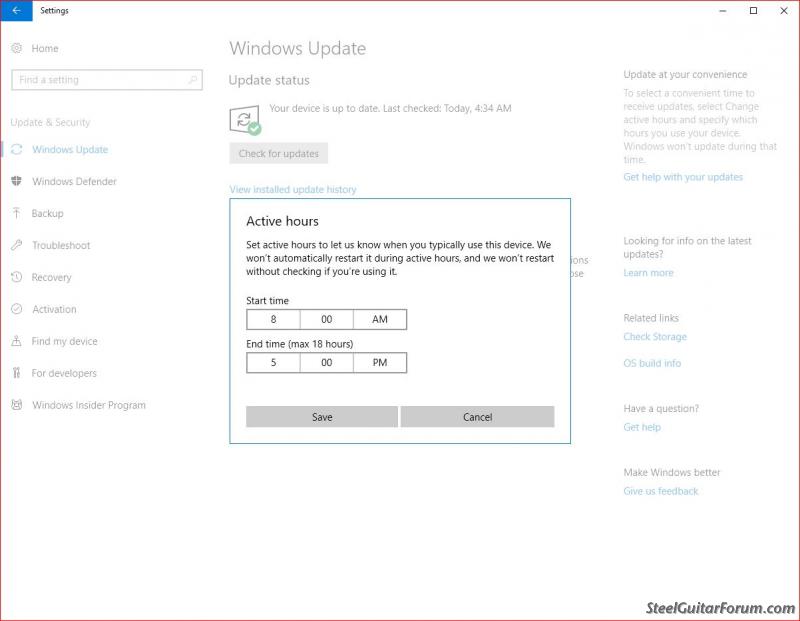The width and height of the screenshot is (800, 621).
Task: Click the Backup upload arrow icon
Action: 17,213
